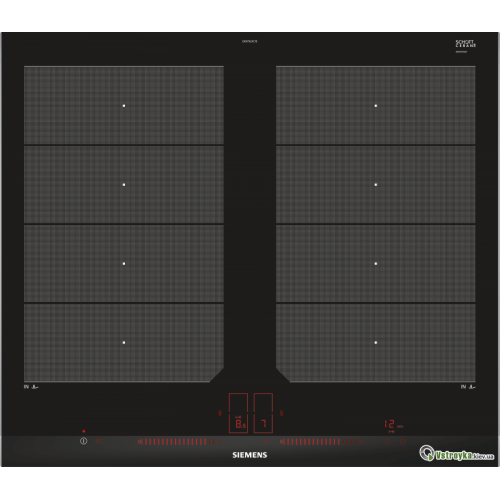
Task: Click center dot of third right cooking zone
Action: (x=376, y=264)
